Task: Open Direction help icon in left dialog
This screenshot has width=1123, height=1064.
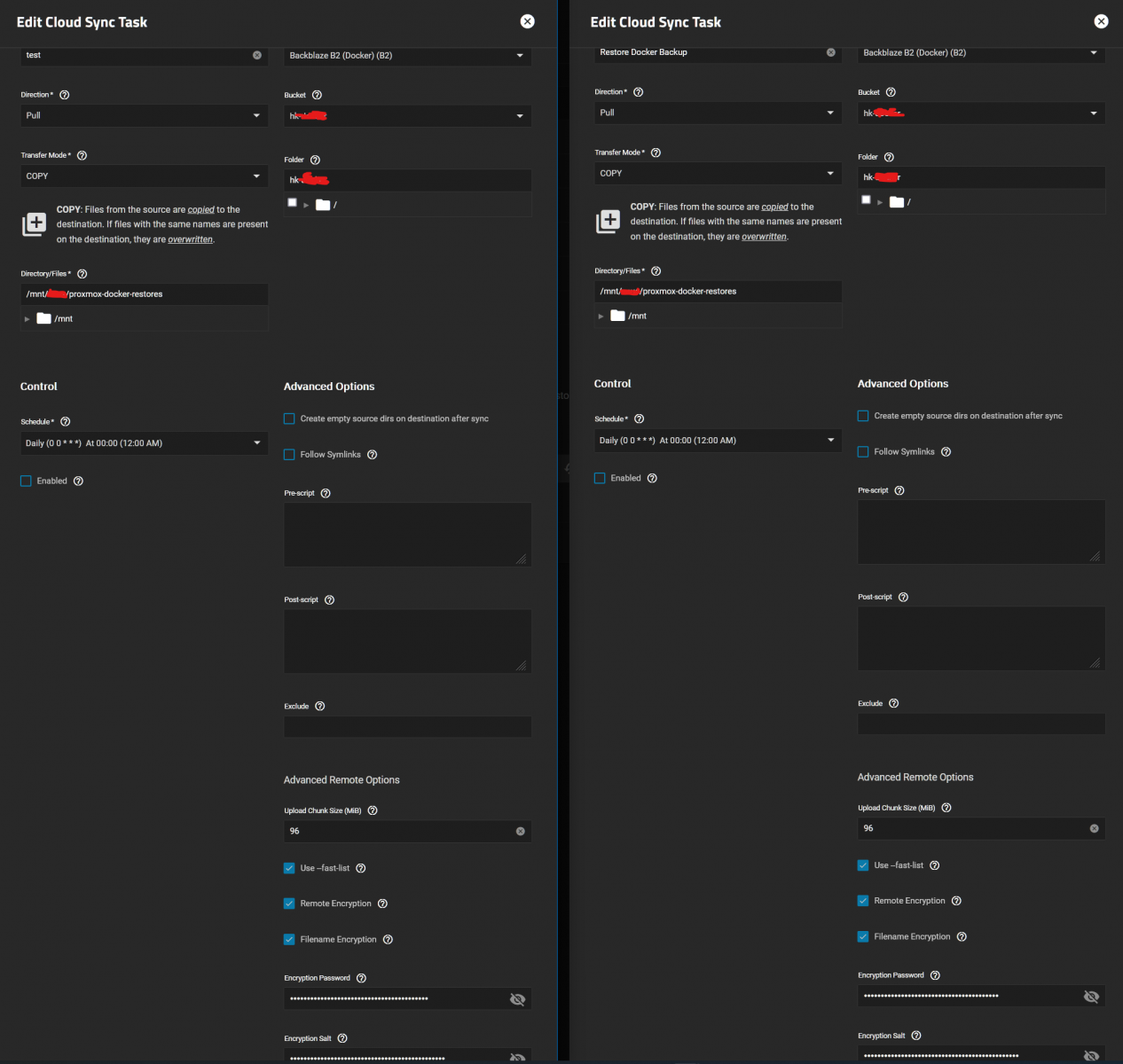Action: pyautogui.click(x=65, y=95)
